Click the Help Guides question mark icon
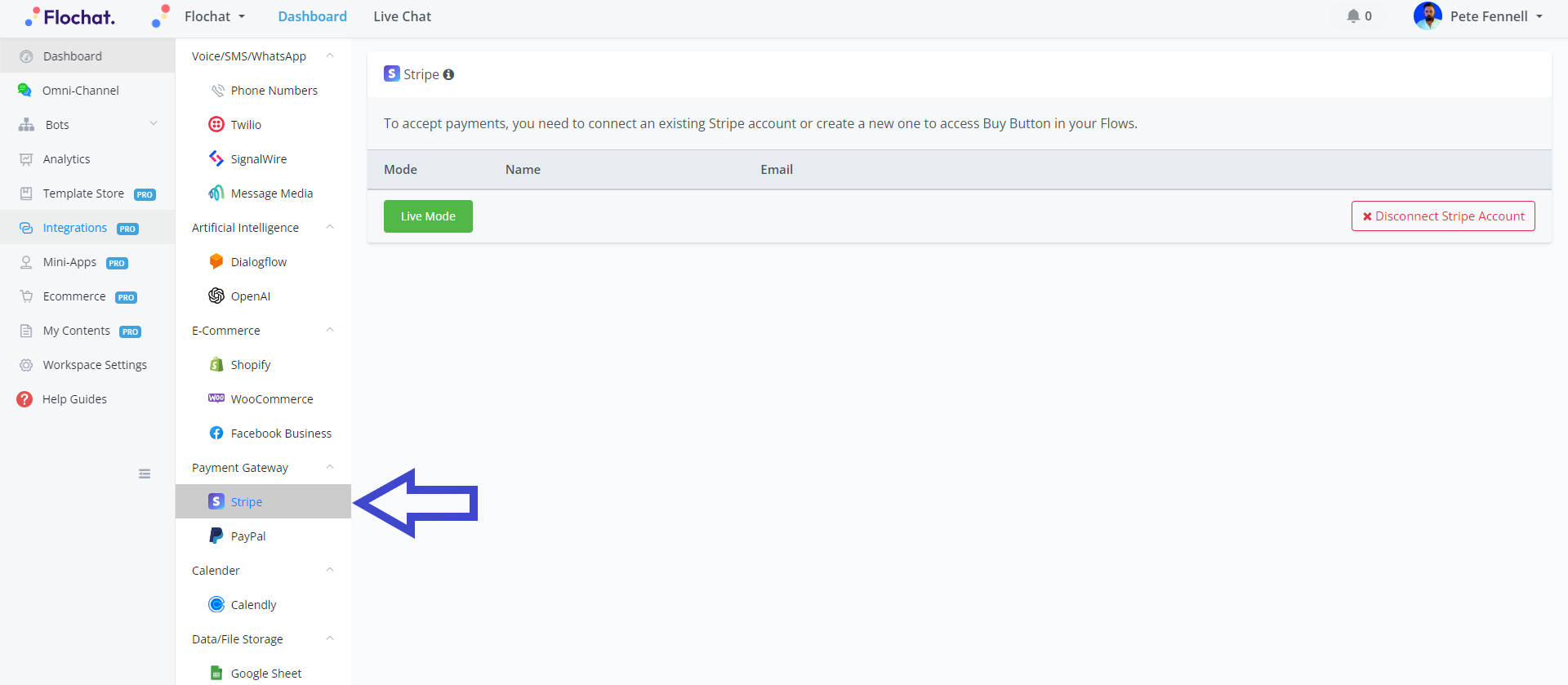Screen dimensions: 1568x685 [x=25, y=399]
